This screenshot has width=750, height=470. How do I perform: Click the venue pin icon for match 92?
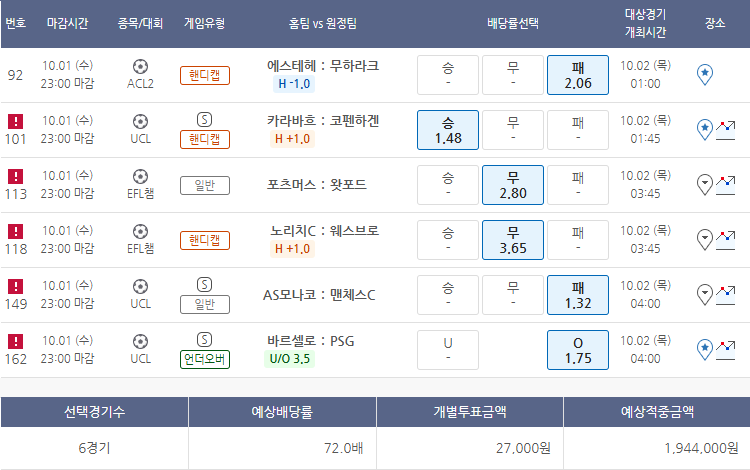coord(704,73)
